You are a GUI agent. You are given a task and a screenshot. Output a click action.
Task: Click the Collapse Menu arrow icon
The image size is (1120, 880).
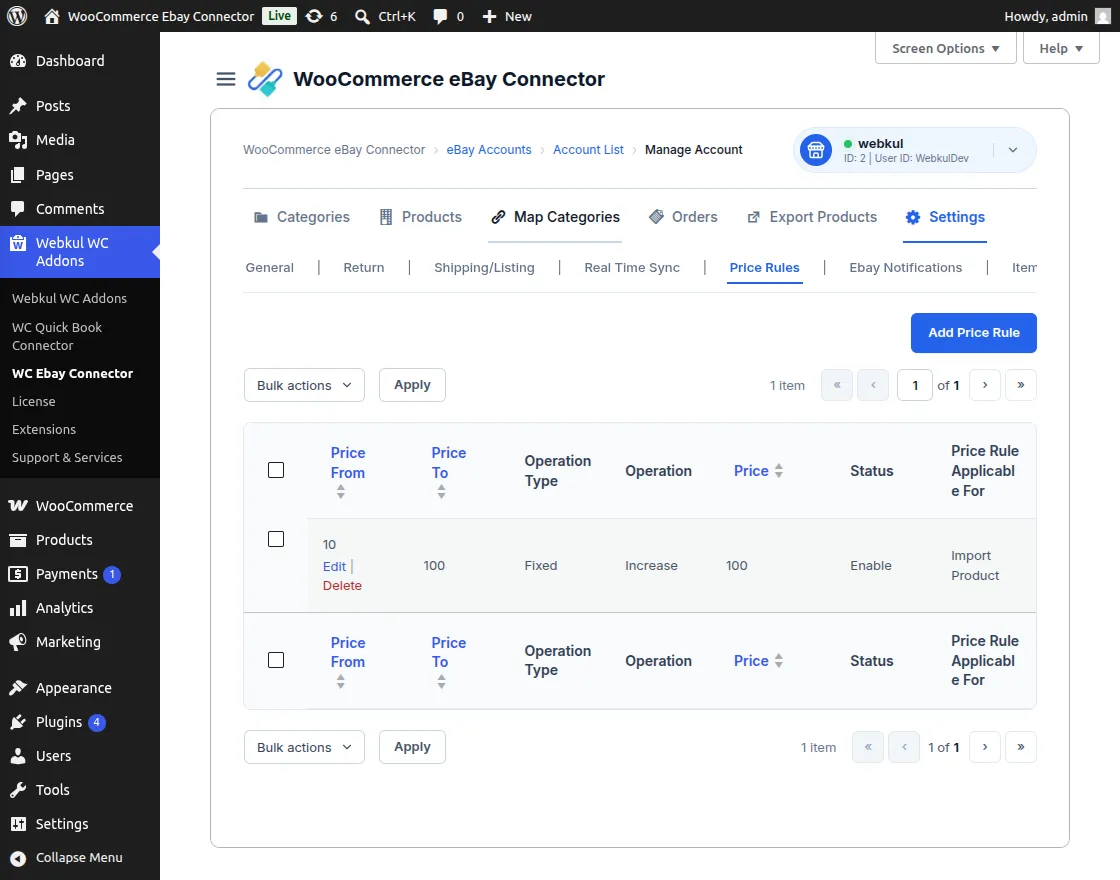pyautogui.click(x=18, y=858)
